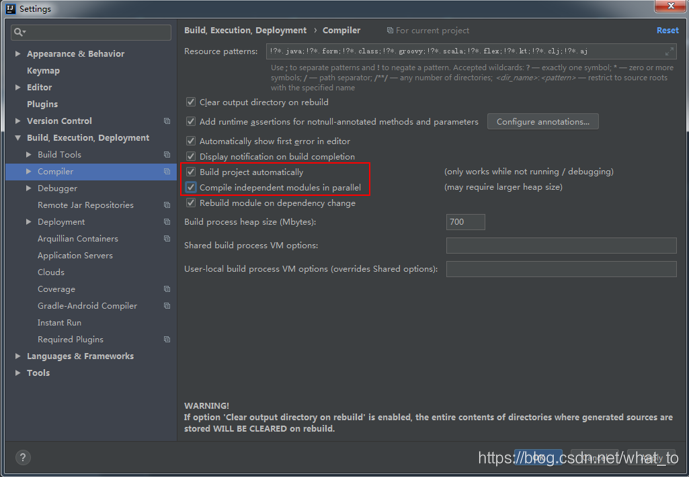The width and height of the screenshot is (689, 477).
Task: Click project-level icon beside Build Tools
Action: tap(167, 155)
